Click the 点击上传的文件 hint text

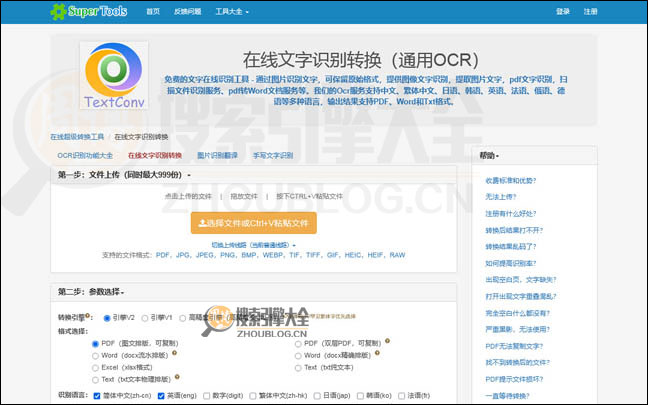pos(188,196)
